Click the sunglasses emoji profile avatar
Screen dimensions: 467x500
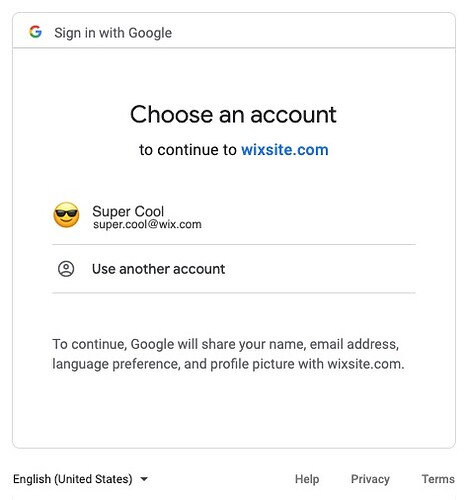66,215
